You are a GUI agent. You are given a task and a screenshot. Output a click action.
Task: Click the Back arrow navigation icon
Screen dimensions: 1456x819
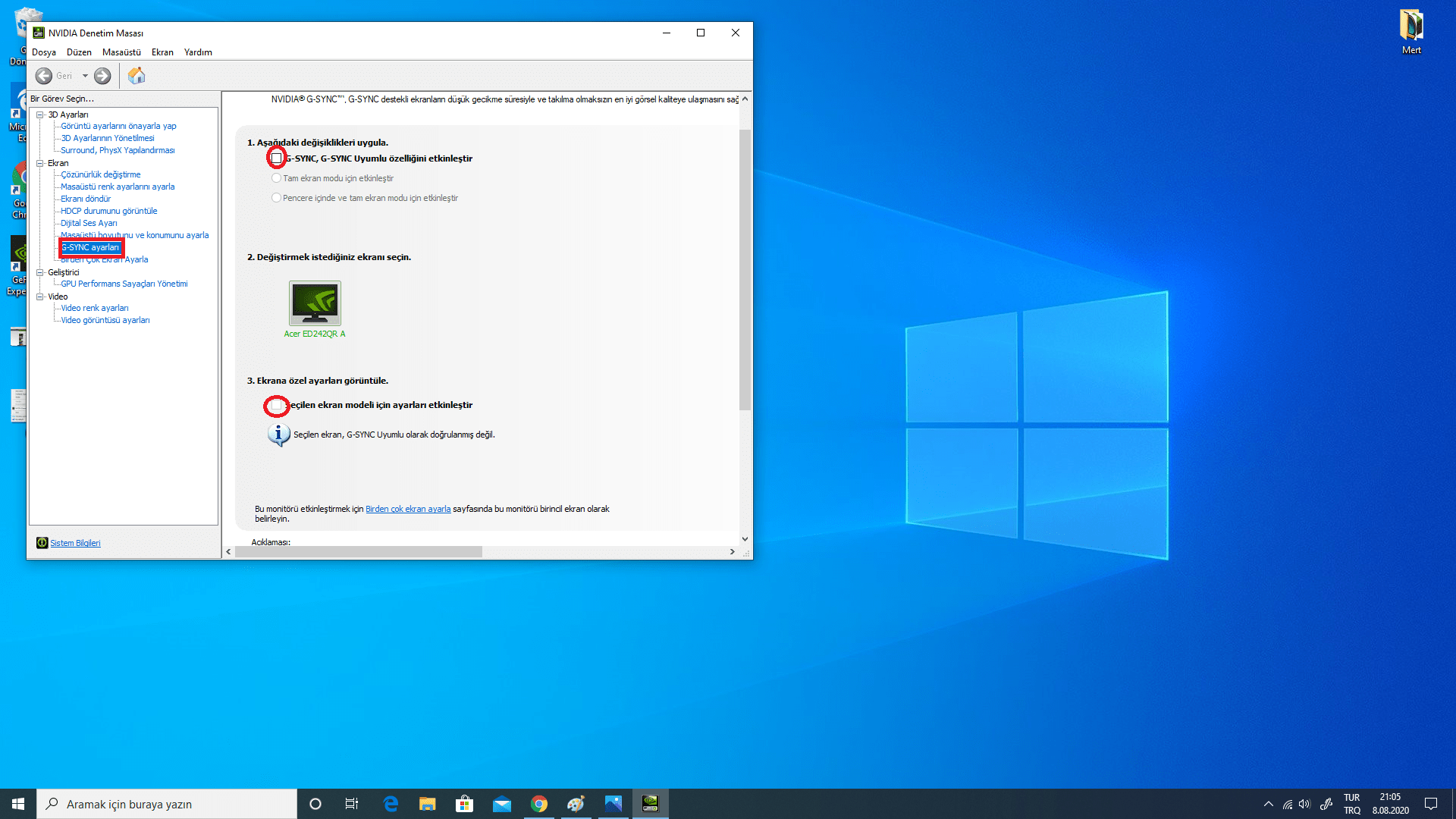[x=44, y=76]
